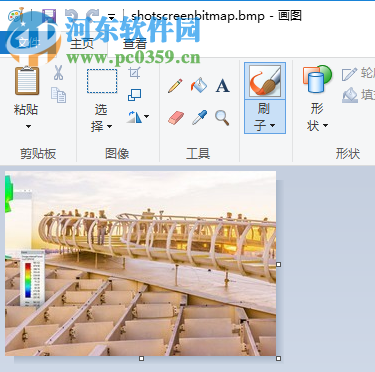375x372 pixels.
Task: Click the Resize icon
Action: tap(134, 95)
